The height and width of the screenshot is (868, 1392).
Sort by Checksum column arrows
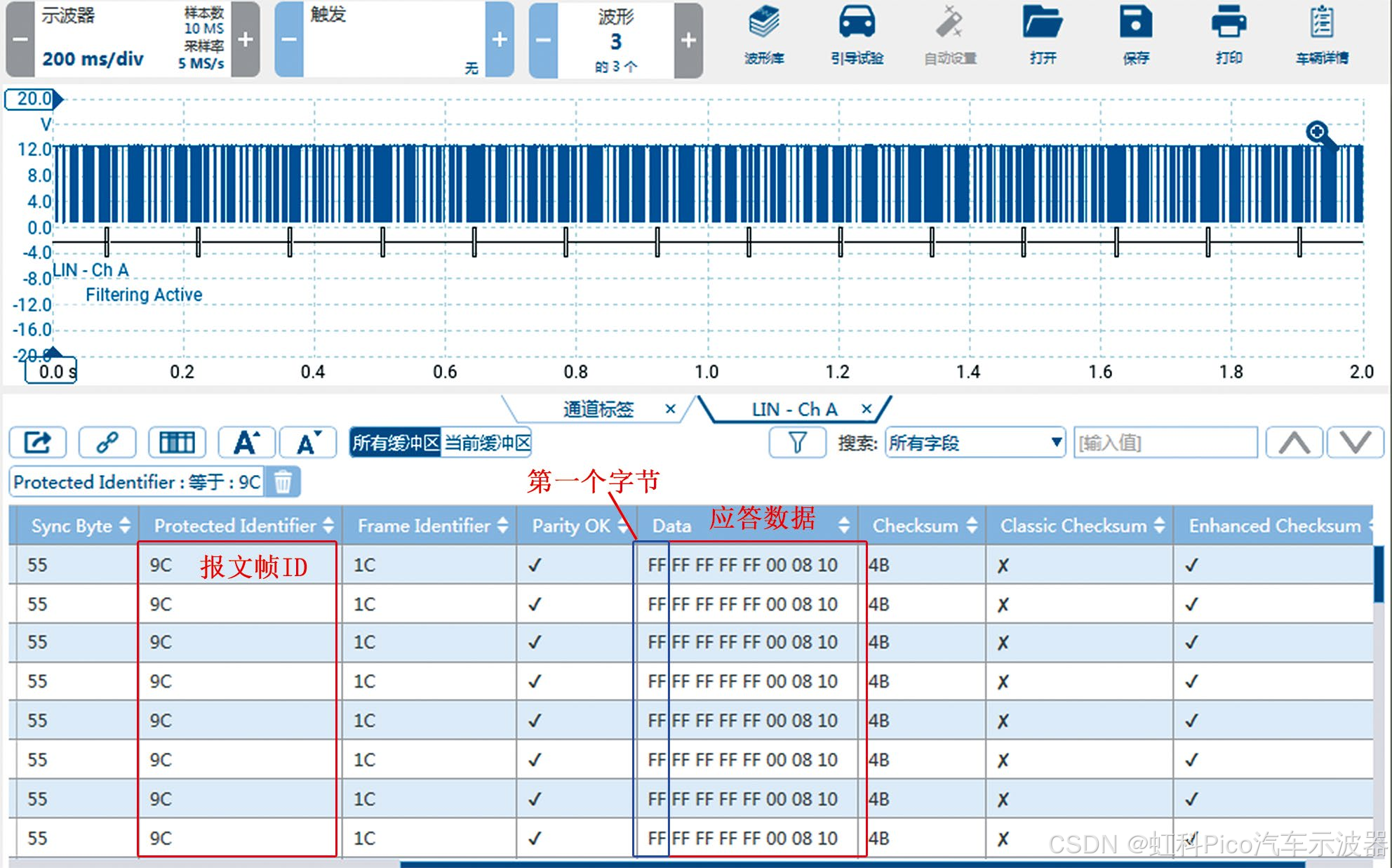click(x=972, y=525)
